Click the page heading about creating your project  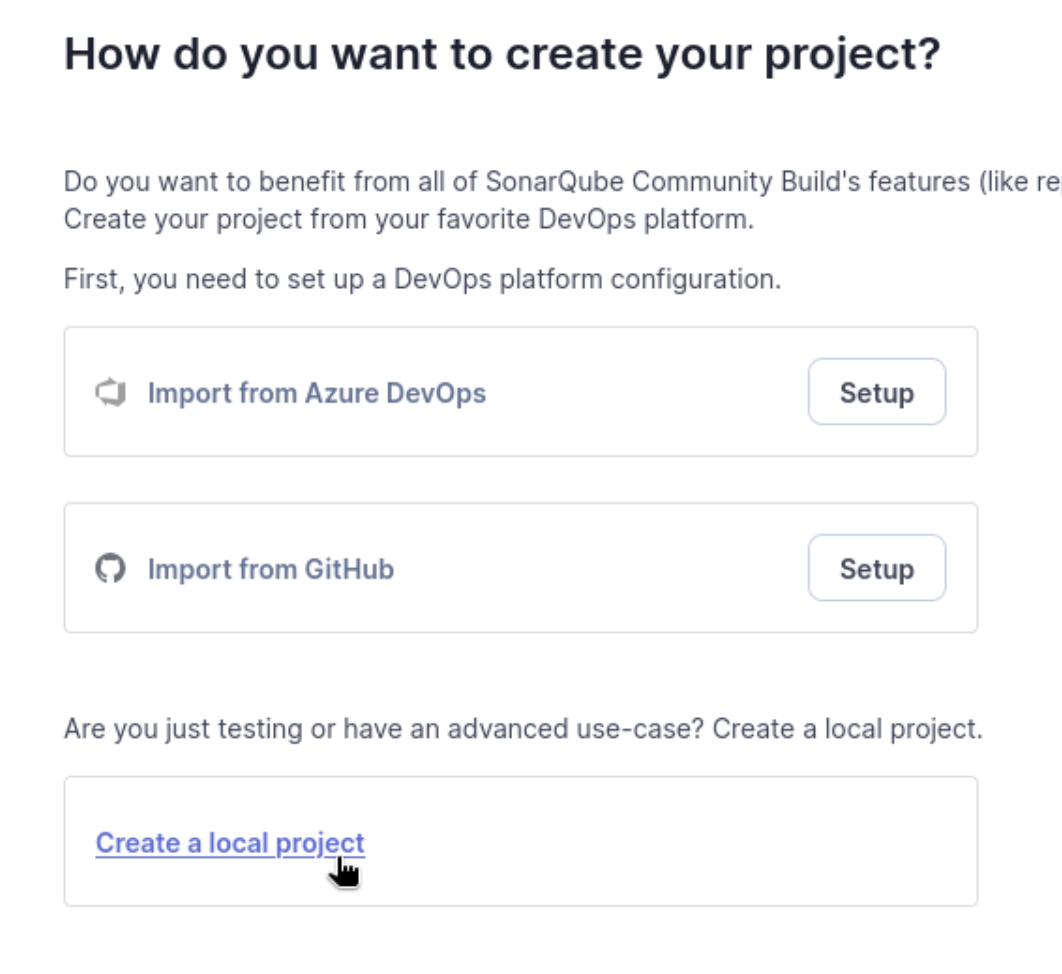click(502, 55)
